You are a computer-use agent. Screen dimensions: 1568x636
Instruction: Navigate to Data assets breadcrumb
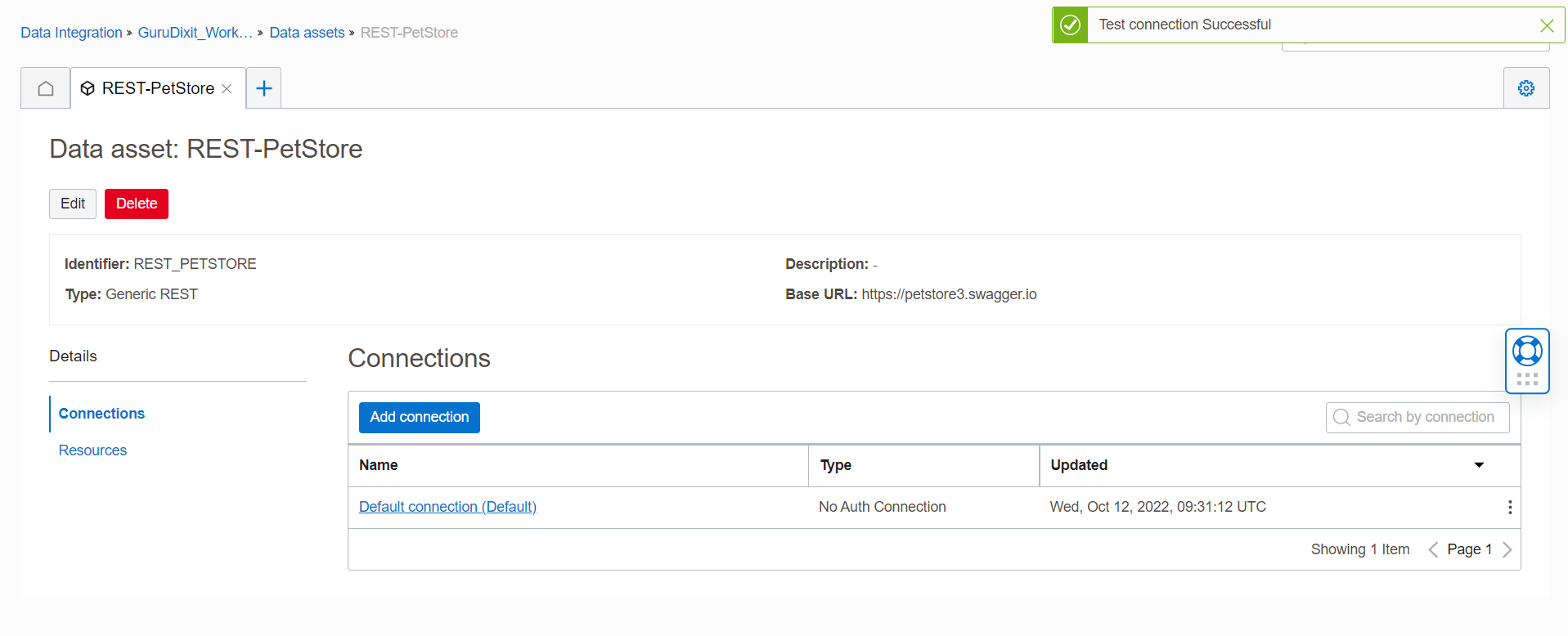pos(307,33)
